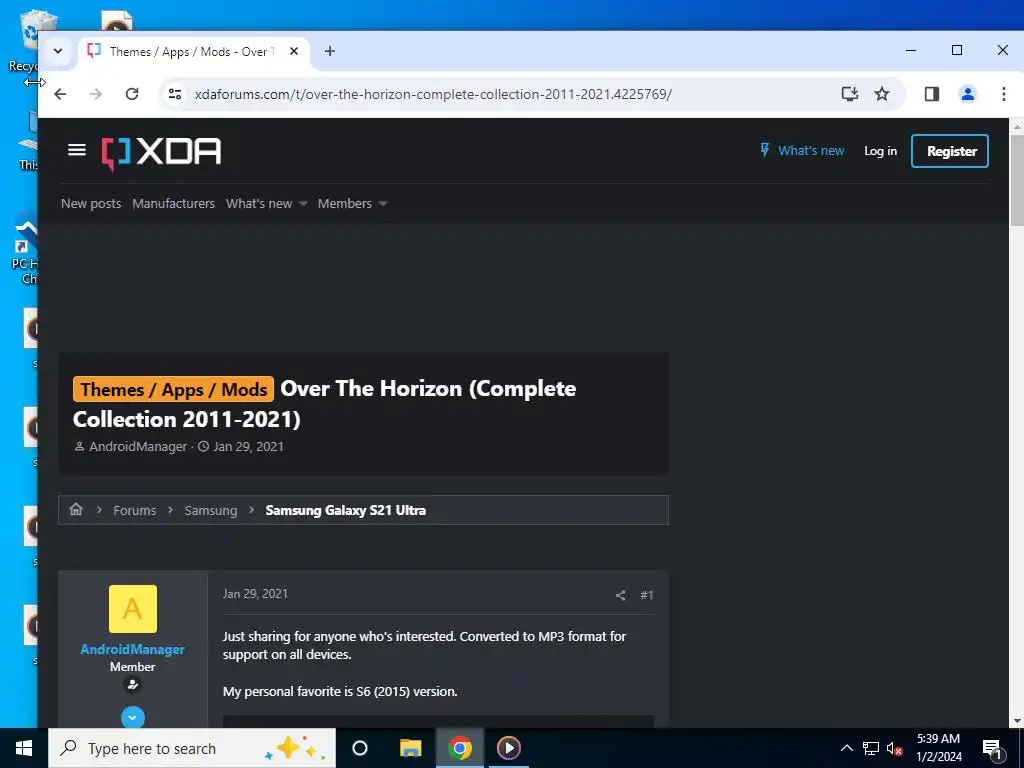This screenshot has width=1024, height=768.
Task: Click the taskbar search box
Action: point(192,748)
